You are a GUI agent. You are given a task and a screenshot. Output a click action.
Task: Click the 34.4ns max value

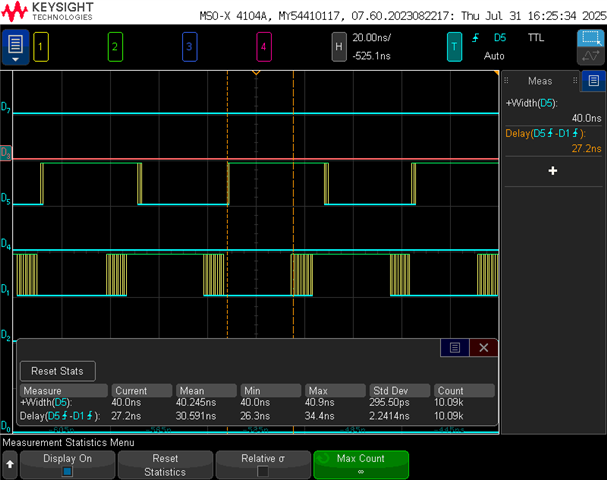tap(319, 416)
